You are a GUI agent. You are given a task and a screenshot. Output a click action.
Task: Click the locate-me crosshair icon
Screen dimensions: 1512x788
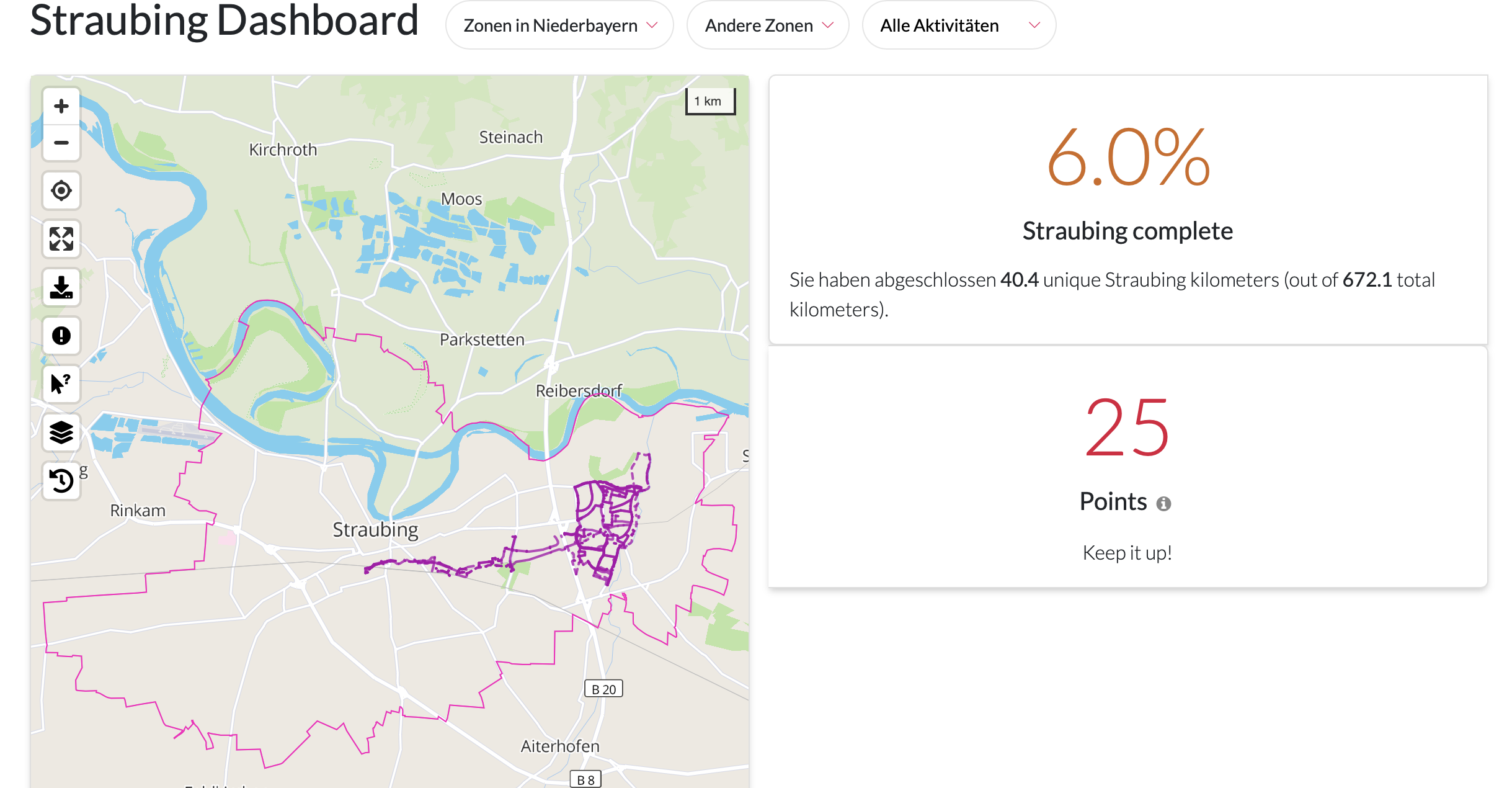click(x=61, y=190)
